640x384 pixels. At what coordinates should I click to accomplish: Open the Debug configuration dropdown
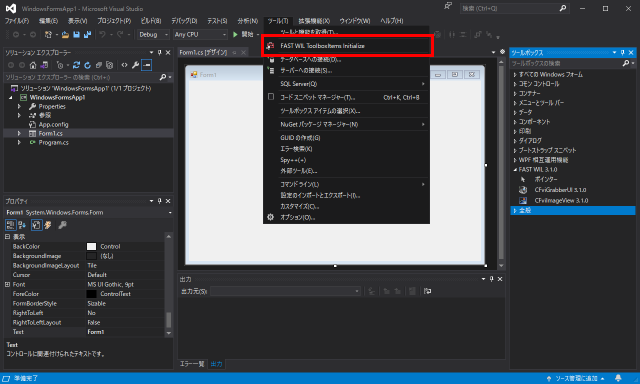tap(153, 35)
